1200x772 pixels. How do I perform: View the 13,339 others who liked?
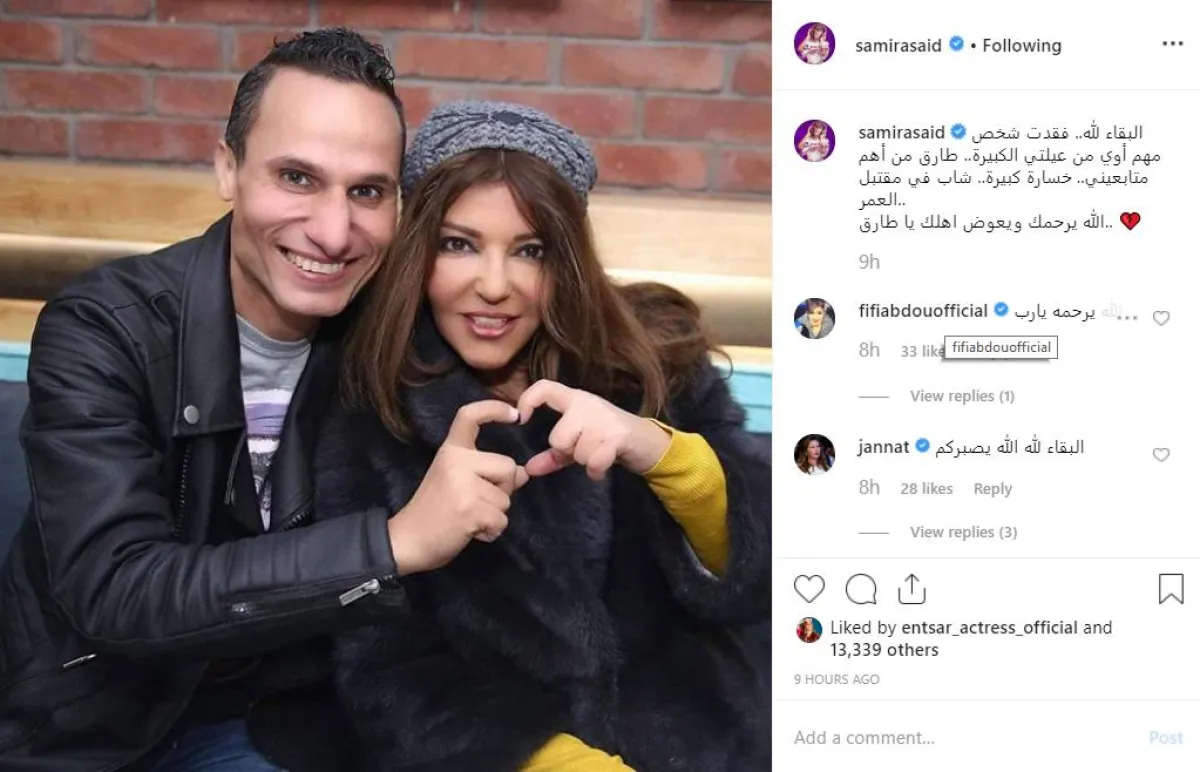click(x=884, y=650)
